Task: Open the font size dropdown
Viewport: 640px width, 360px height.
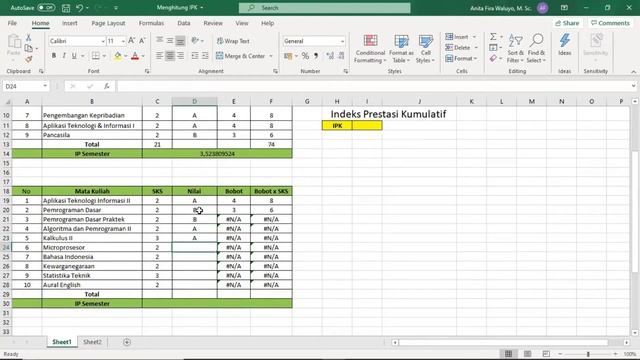Action: click(x=123, y=41)
